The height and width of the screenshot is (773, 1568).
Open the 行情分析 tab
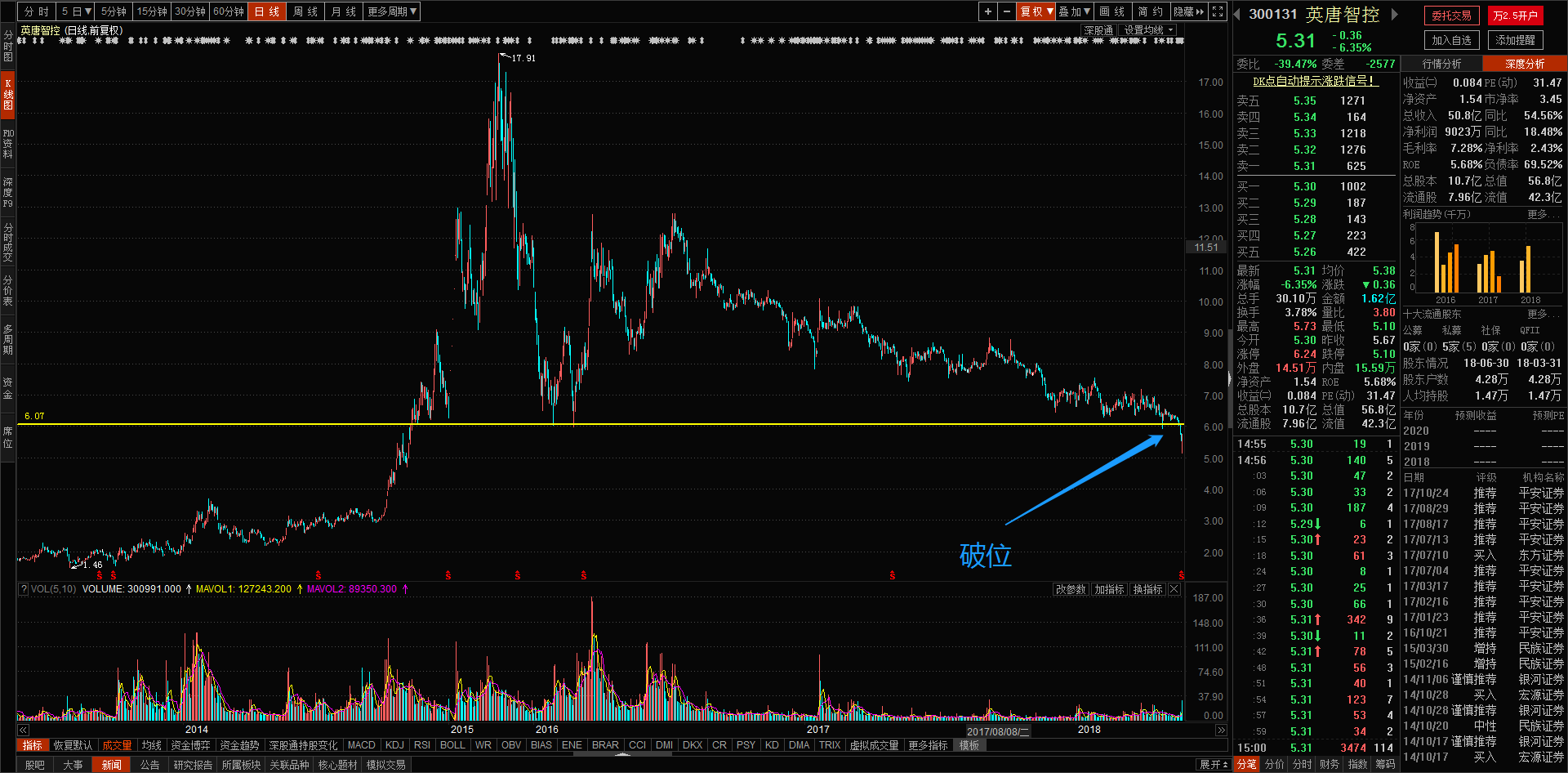point(1442,64)
